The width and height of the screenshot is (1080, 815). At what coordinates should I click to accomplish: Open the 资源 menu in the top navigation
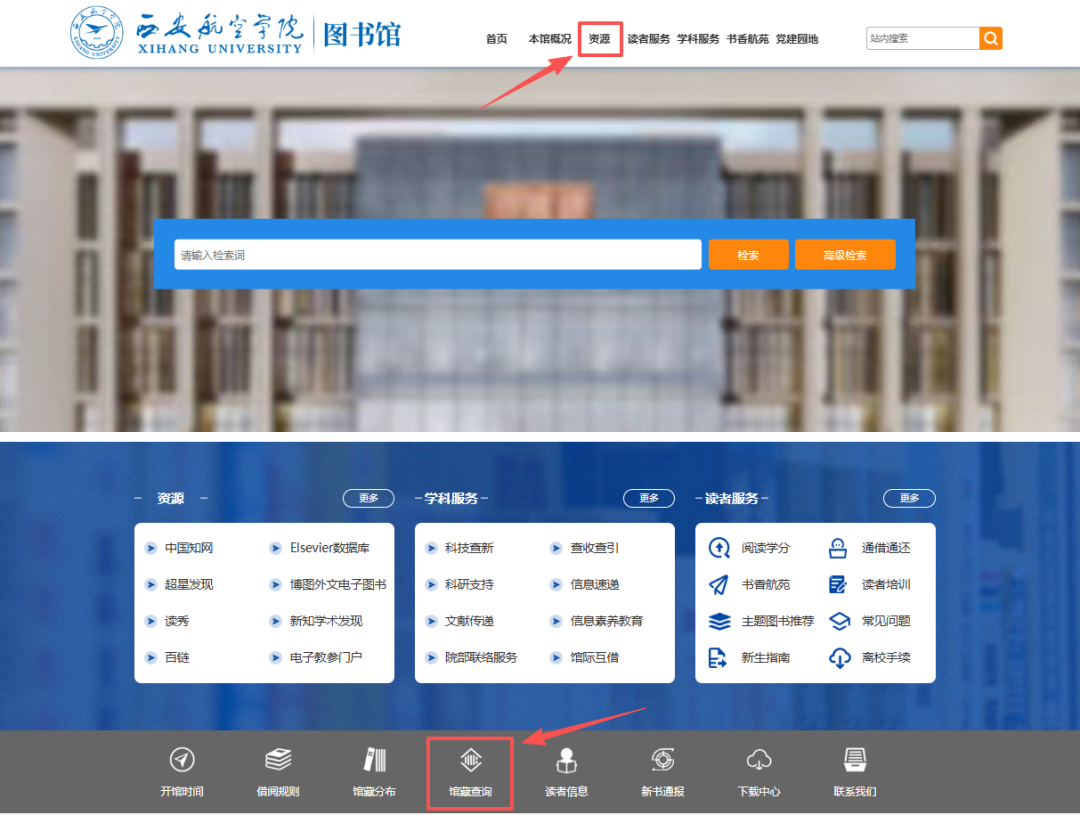[x=599, y=39]
